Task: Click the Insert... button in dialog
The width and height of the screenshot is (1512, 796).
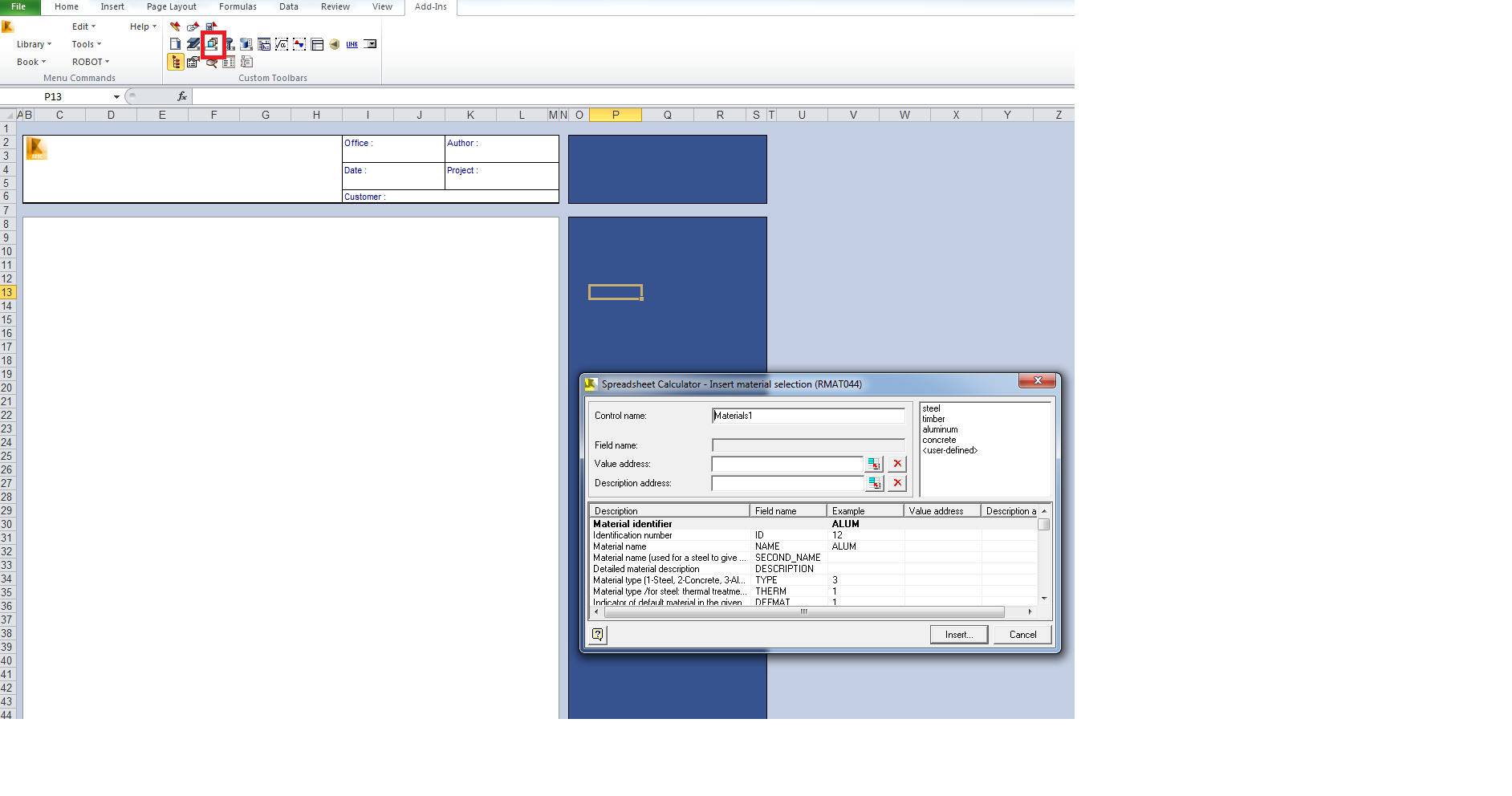Action: point(959,635)
